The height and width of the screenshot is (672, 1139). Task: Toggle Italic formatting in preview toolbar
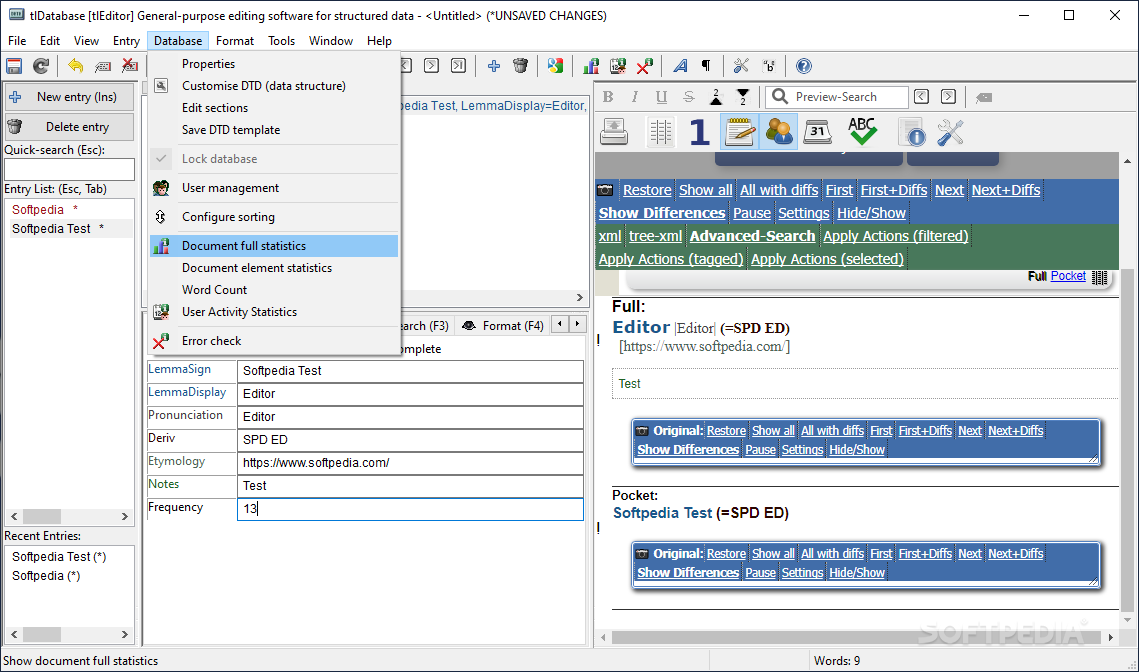[634, 97]
